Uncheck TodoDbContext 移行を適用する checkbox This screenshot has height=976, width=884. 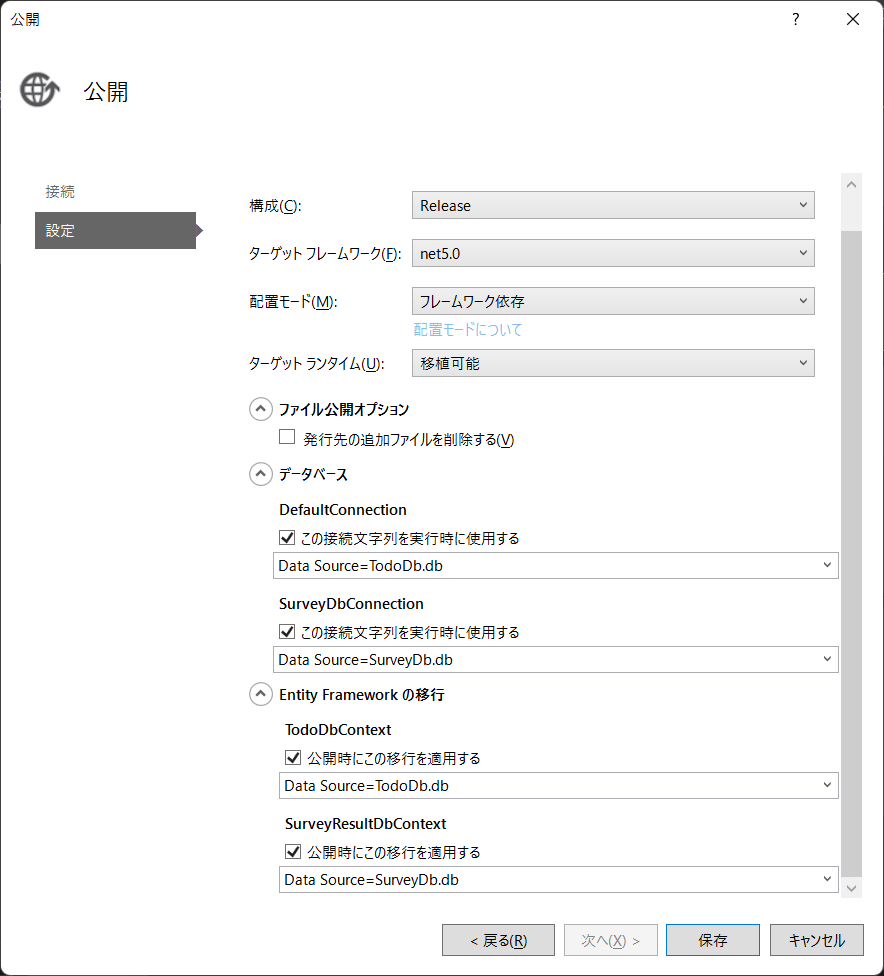293,758
